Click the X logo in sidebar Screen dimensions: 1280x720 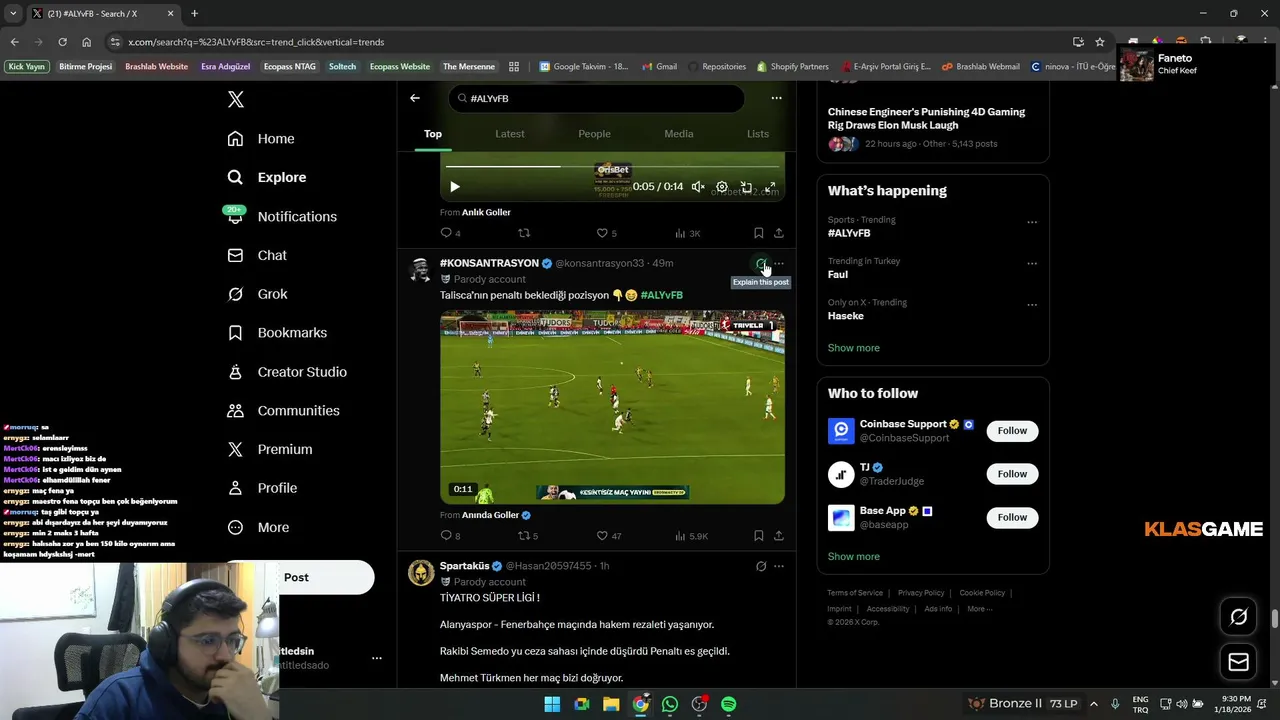tap(235, 99)
